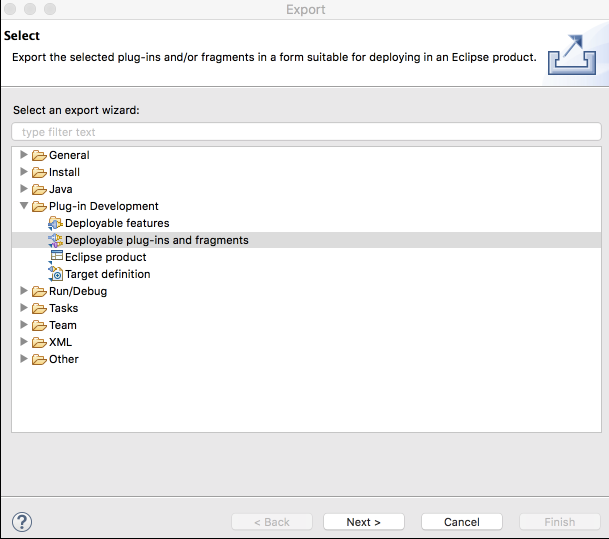Expand the XML category
609x539 pixels.
tap(24, 342)
